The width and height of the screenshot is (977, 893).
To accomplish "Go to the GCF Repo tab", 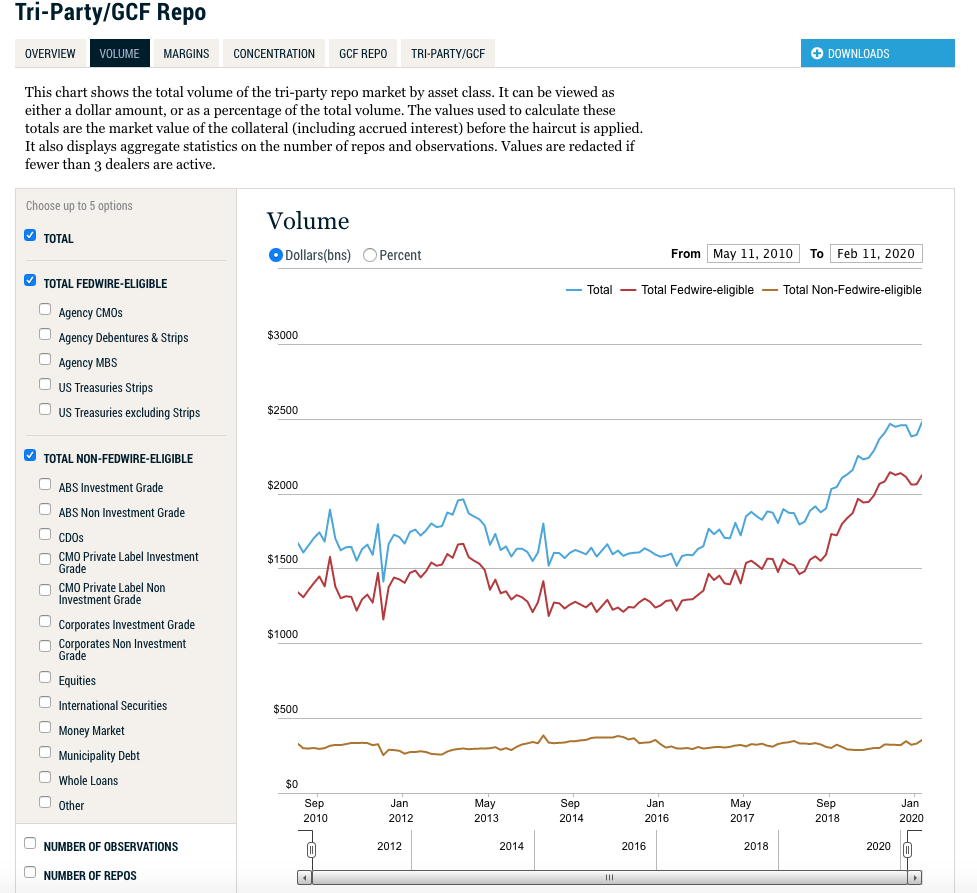I will click(x=362, y=54).
